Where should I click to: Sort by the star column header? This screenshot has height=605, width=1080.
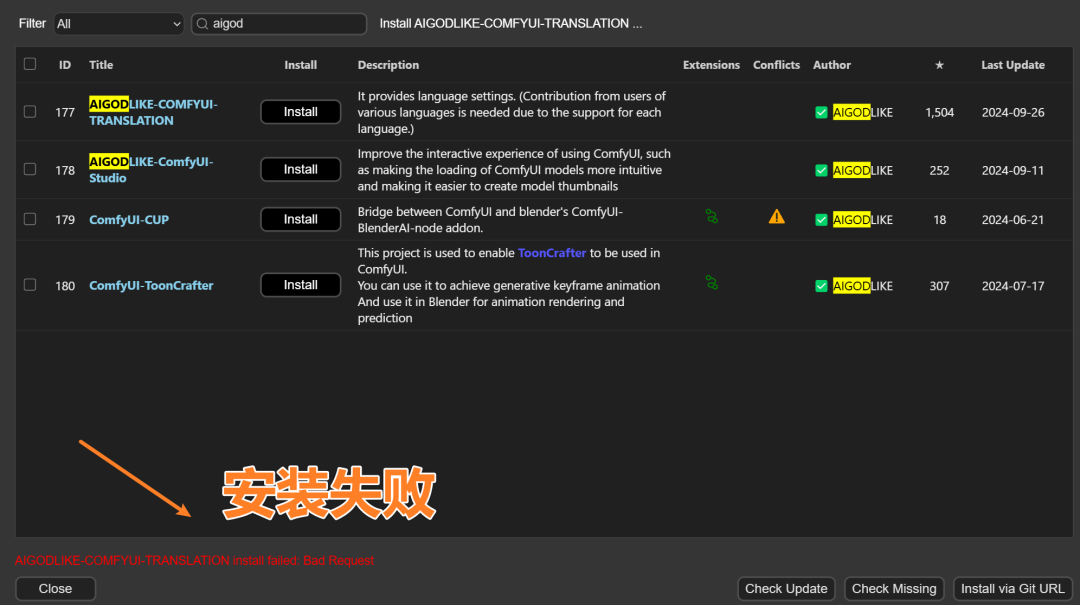pyautogui.click(x=939, y=65)
